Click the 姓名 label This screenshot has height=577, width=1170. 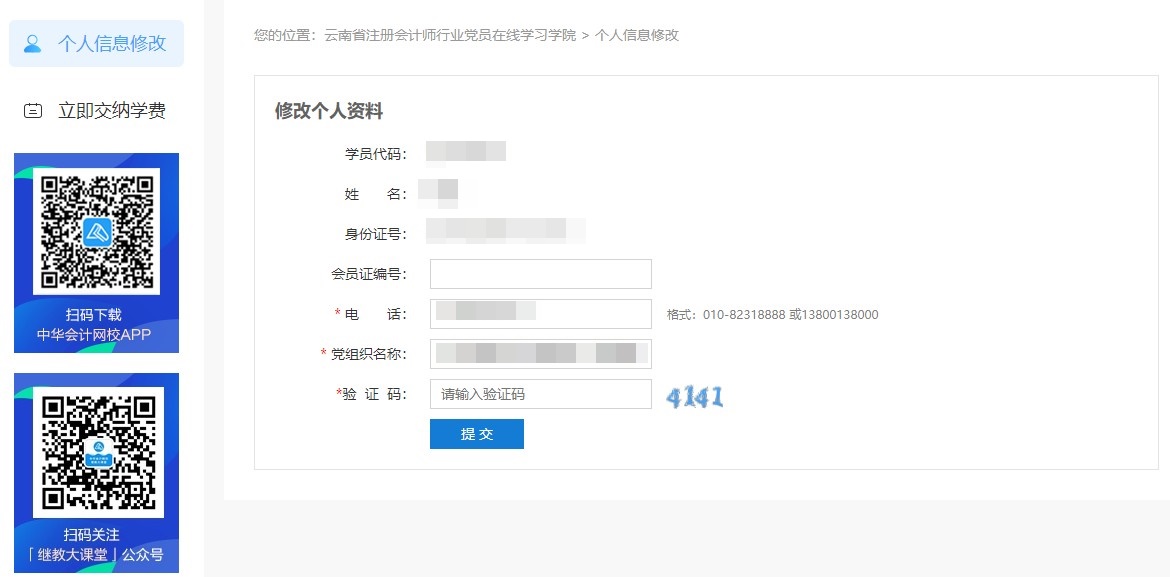375,195
